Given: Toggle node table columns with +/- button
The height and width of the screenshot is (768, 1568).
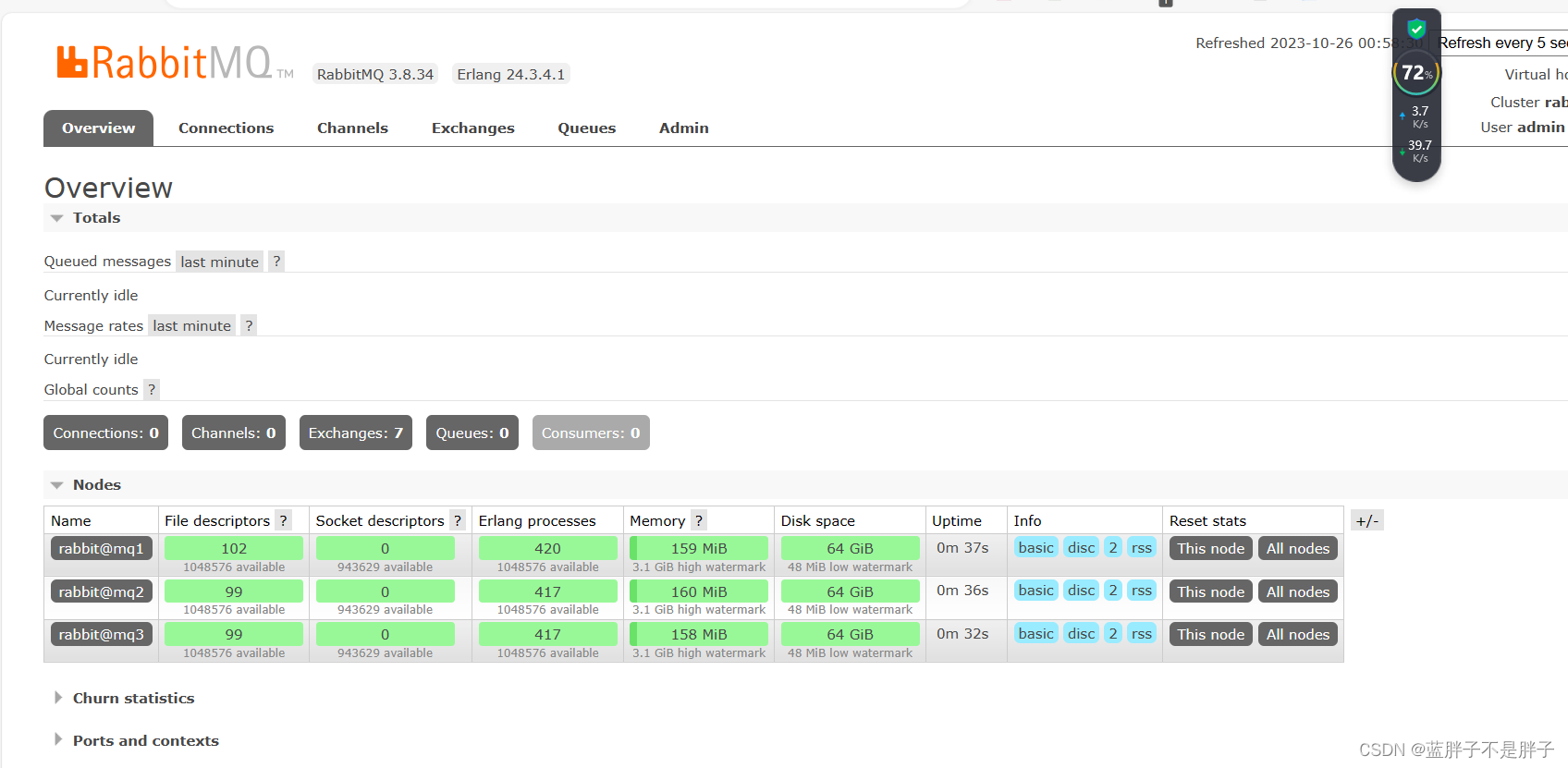Looking at the screenshot, I should [x=1366, y=520].
